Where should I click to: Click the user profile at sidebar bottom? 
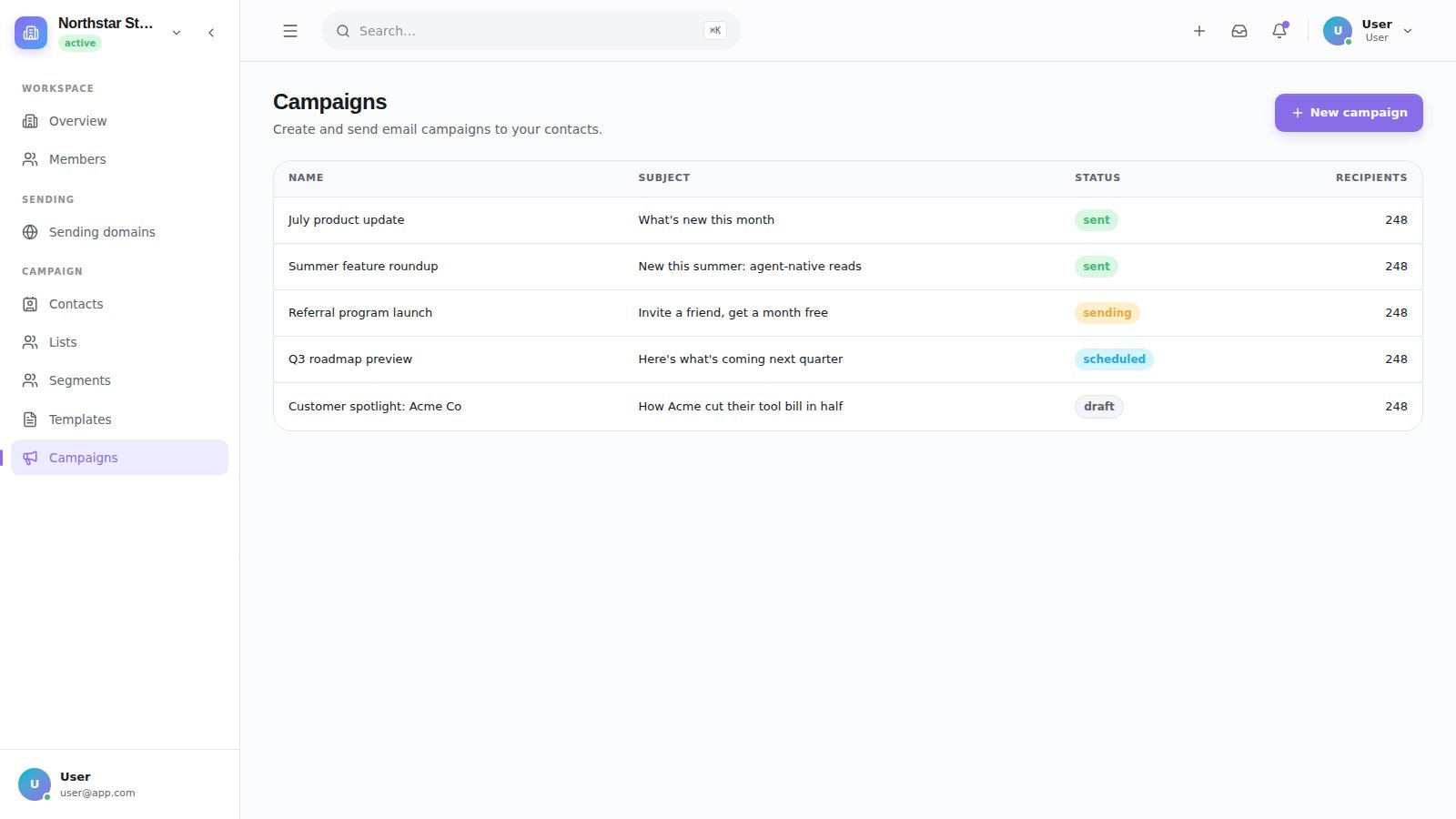tap(119, 784)
